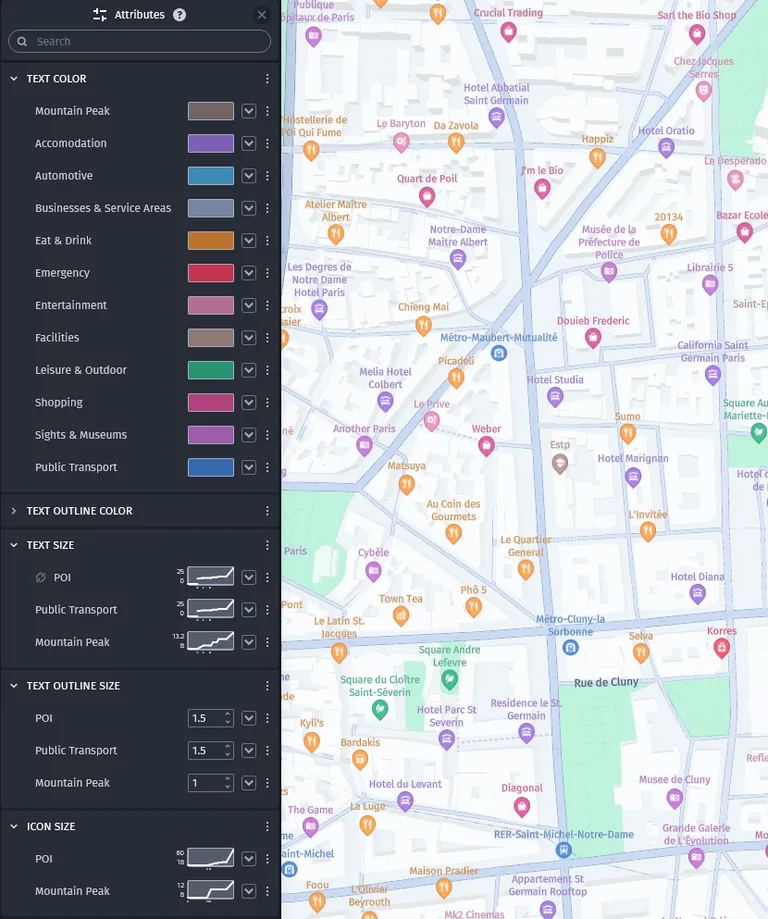
Task: Click the Hotel Diana accommodation pin
Action: pyautogui.click(x=697, y=594)
